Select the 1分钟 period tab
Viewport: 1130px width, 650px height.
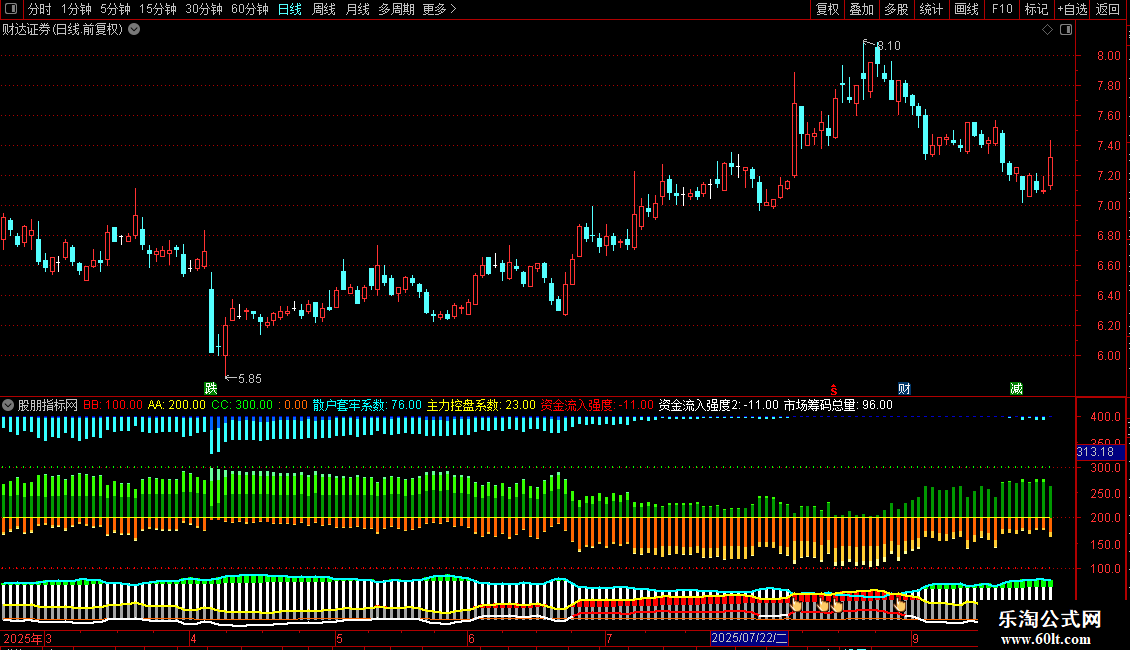click(x=76, y=9)
